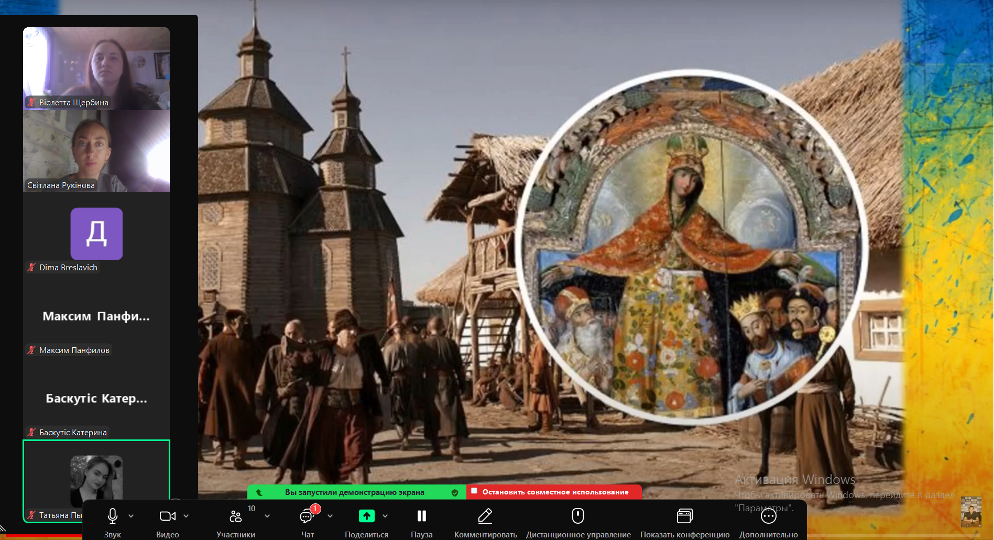Click muted mic icon by Баскутіс Катерина
994x540 pixels.
coord(30,432)
